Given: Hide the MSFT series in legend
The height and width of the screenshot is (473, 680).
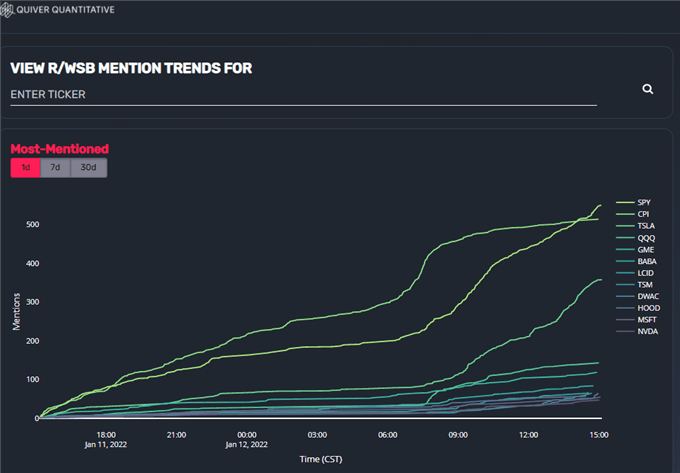Looking at the screenshot, I should (637, 320).
